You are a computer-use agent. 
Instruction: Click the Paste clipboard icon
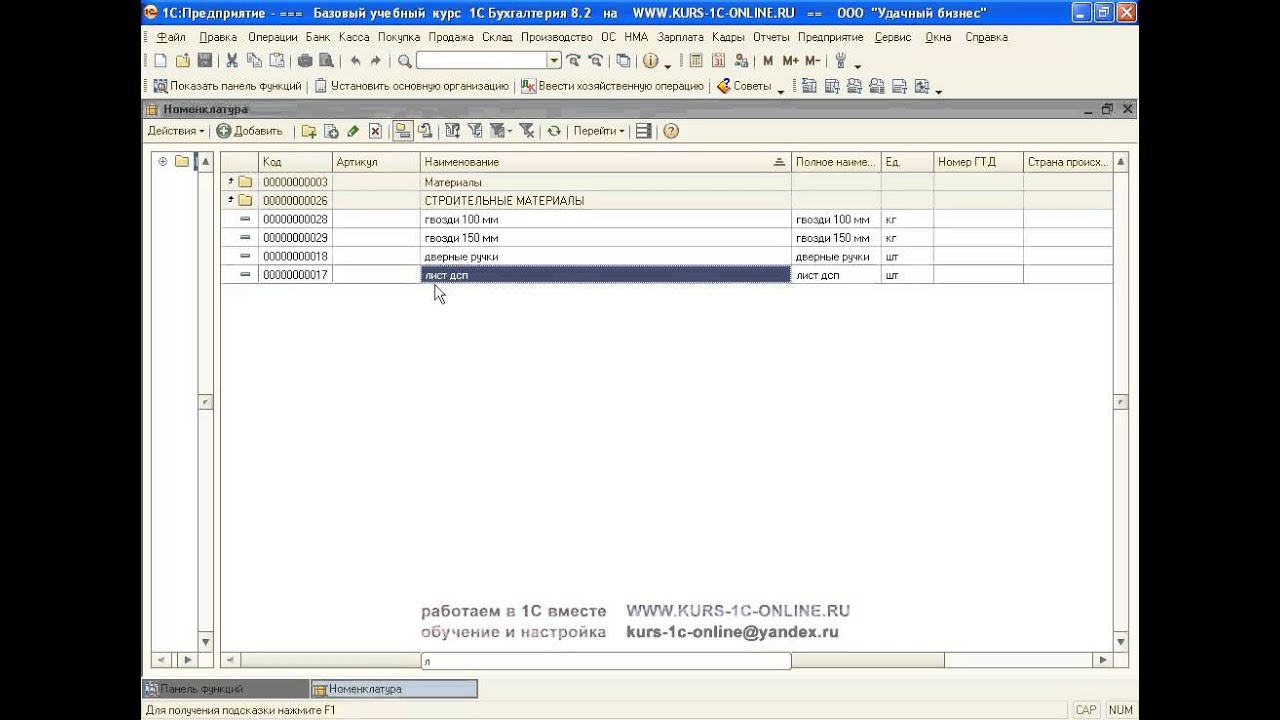coord(277,61)
